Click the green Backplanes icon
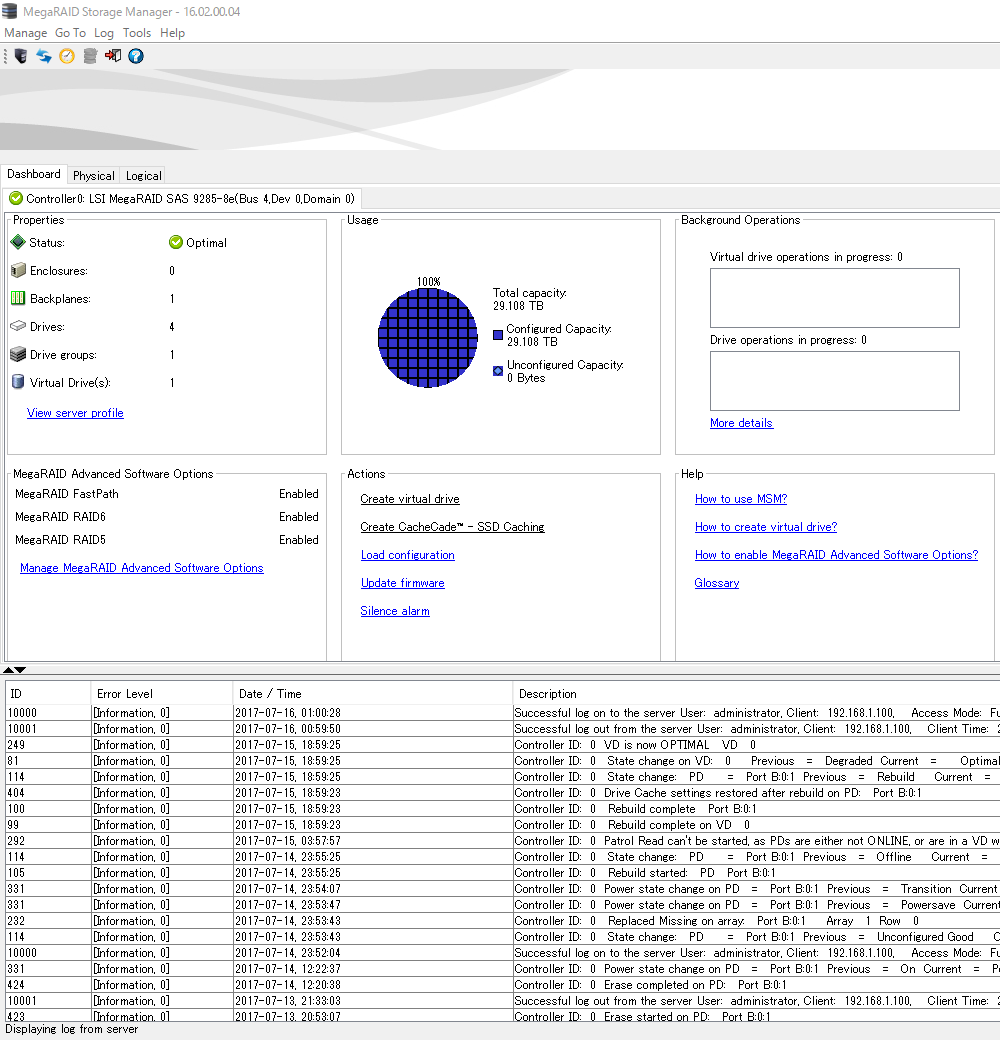Screen dimensions: 1000x1040 pos(18,298)
